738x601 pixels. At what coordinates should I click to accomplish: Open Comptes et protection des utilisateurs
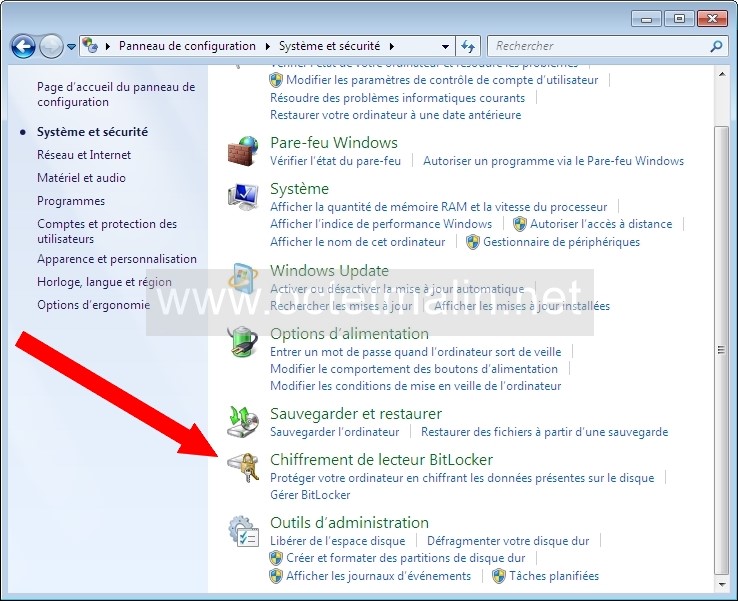[107, 231]
